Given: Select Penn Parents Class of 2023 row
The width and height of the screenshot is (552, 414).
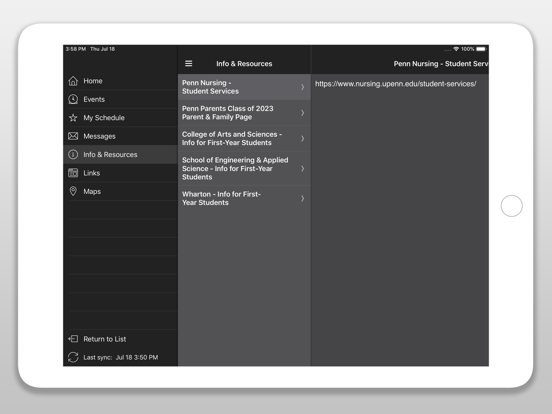Looking at the screenshot, I should coord(244,113).
